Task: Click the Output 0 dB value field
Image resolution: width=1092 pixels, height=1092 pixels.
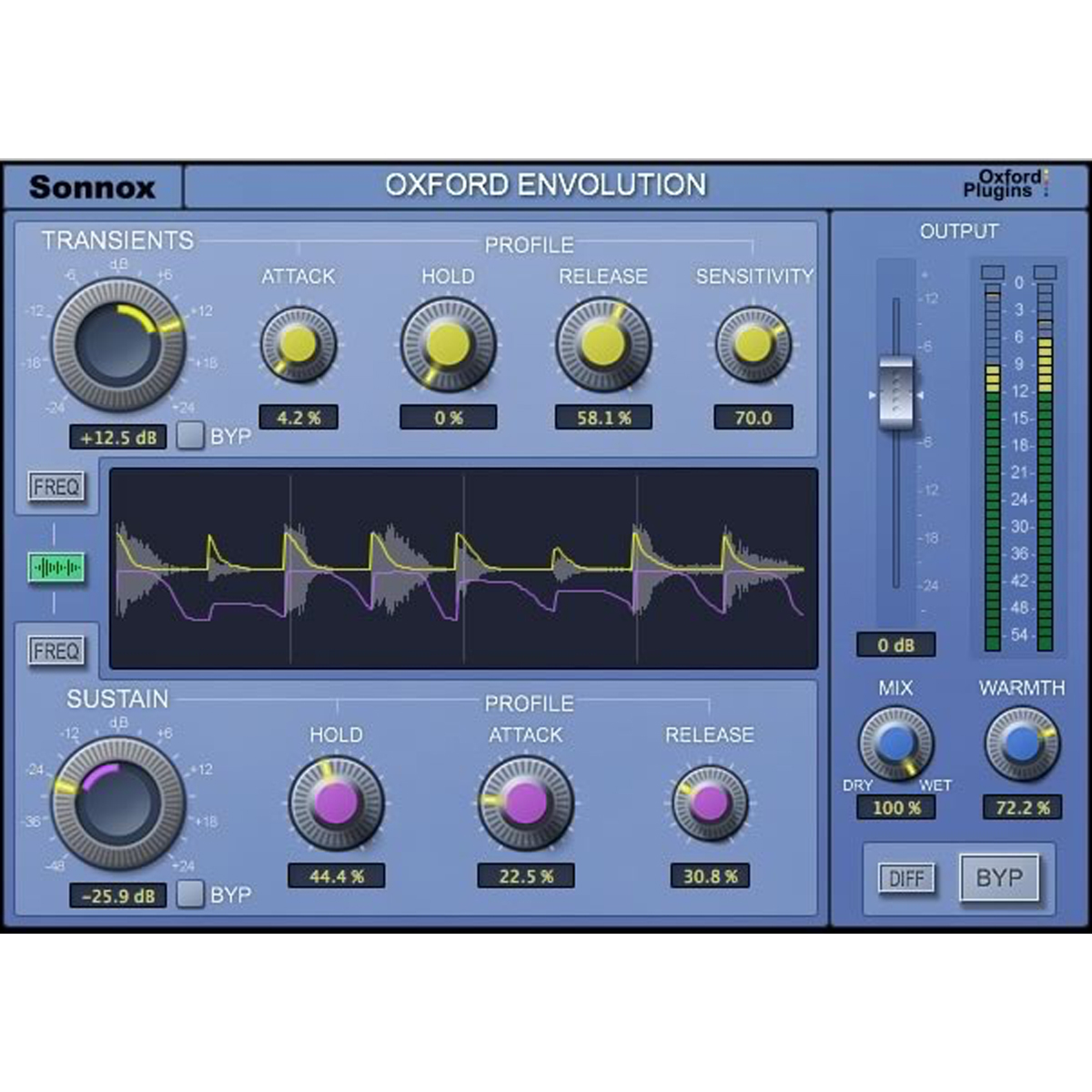Action: pyautogui.click(x=895, y=645)
